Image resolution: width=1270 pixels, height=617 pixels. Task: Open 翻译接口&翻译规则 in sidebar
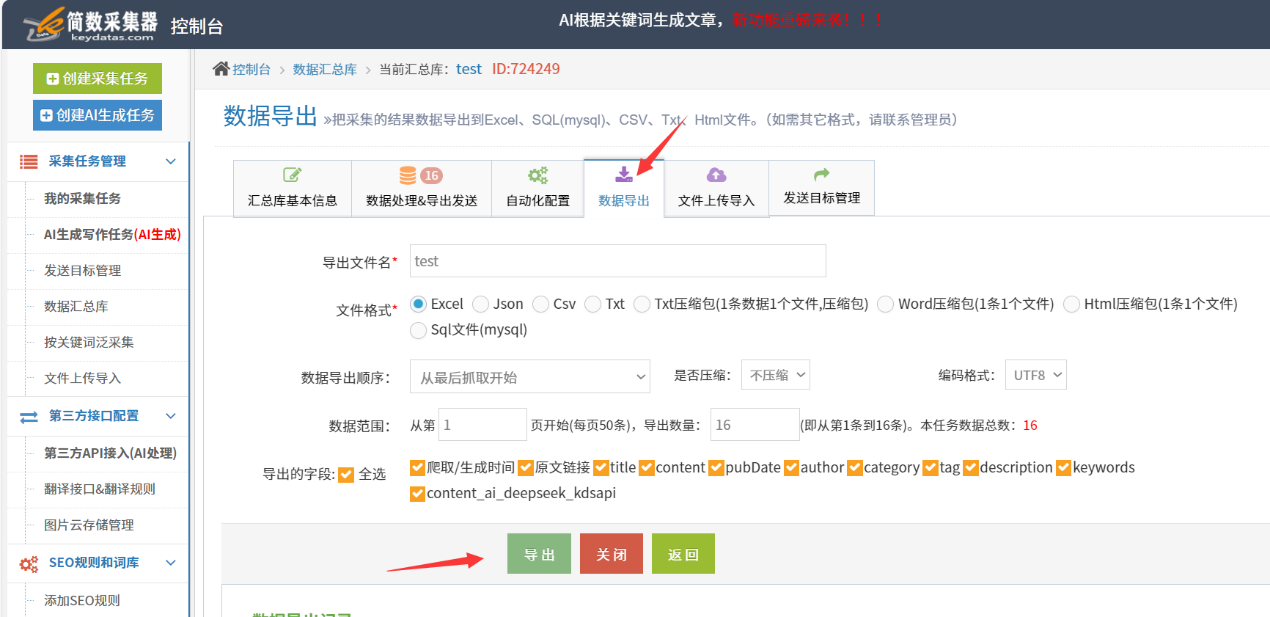(x=100, y=489)
